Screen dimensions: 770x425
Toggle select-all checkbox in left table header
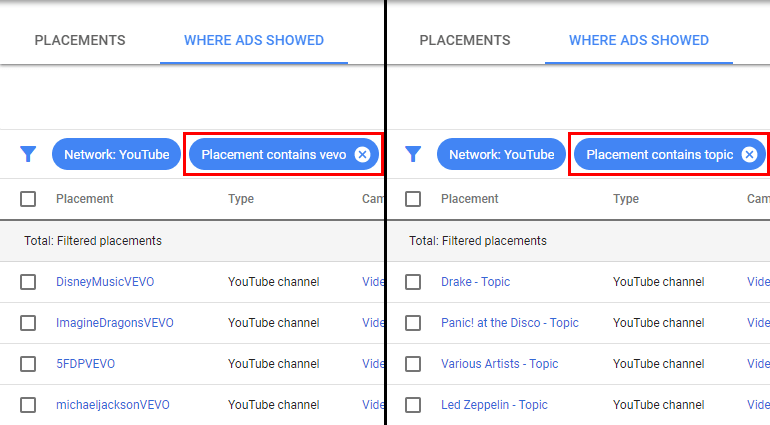pos(28,199)
